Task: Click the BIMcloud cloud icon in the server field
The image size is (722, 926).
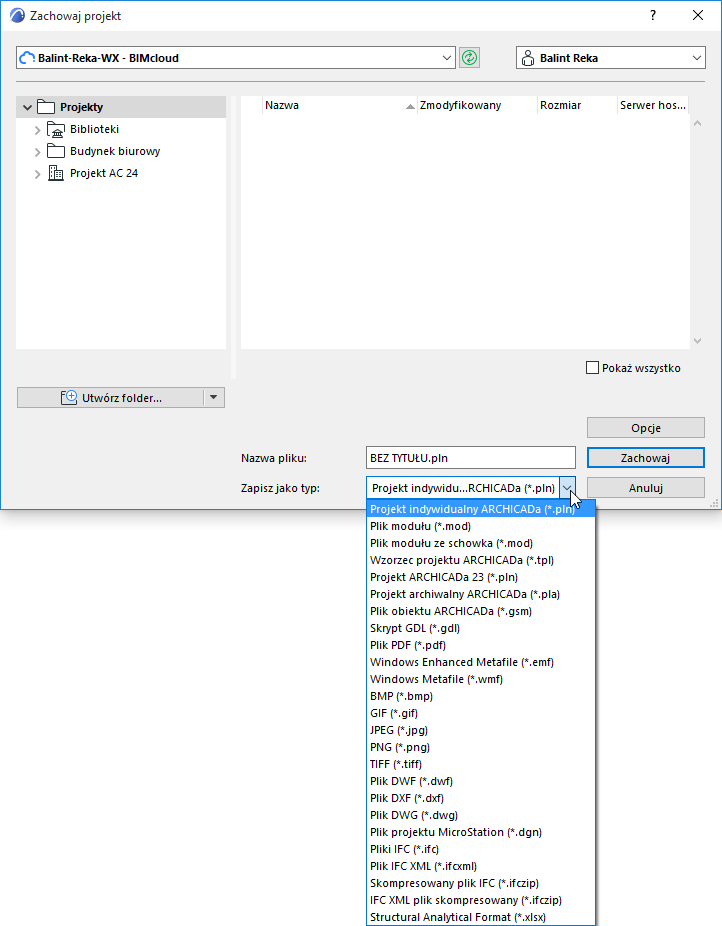Action: 27,58
